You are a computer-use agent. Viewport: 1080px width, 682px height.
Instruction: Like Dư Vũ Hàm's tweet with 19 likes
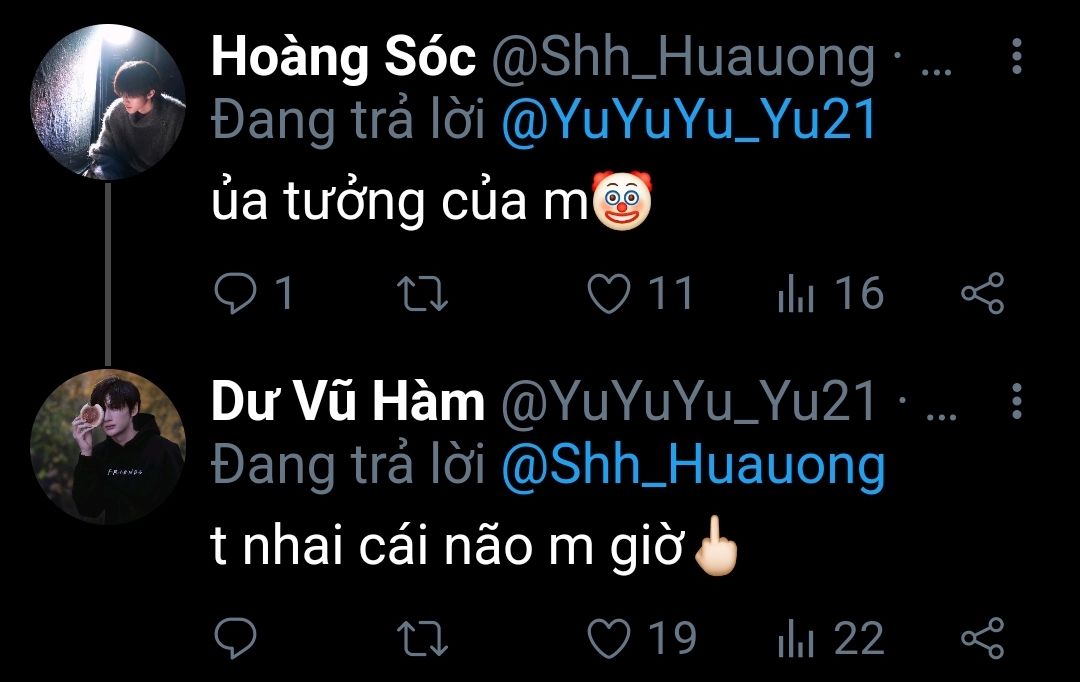pyautogui.click(x=609, y=638)
